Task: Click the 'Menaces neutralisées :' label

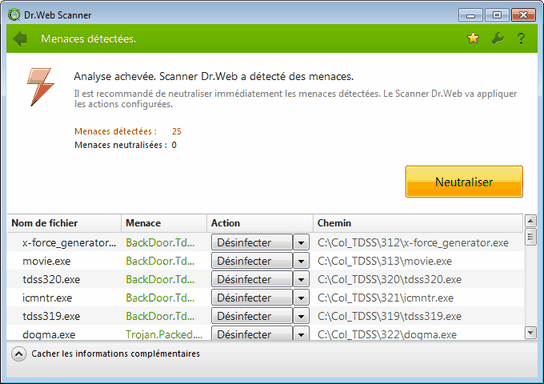Action: (121, 145)
